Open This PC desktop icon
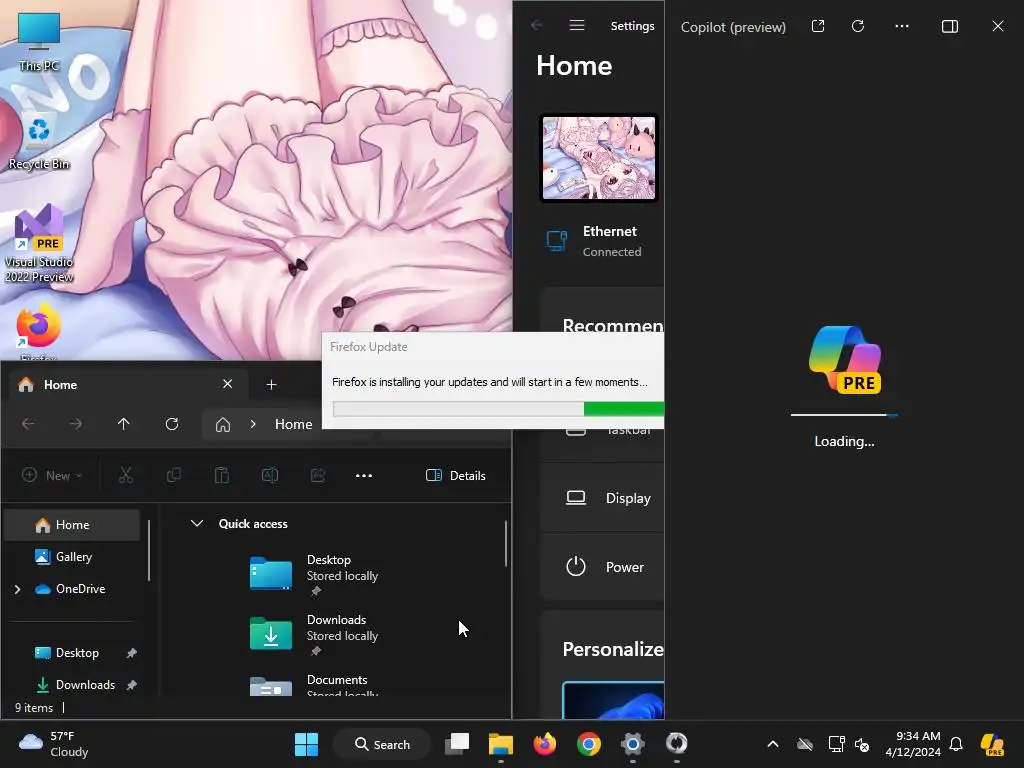This screenshot has height=768, width=1024. tap(39, 42)
